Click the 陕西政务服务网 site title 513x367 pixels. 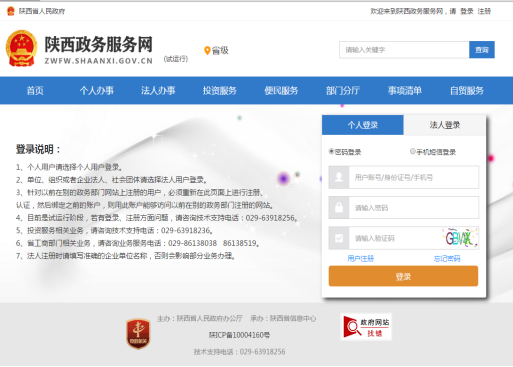click(x=99, y=44)
